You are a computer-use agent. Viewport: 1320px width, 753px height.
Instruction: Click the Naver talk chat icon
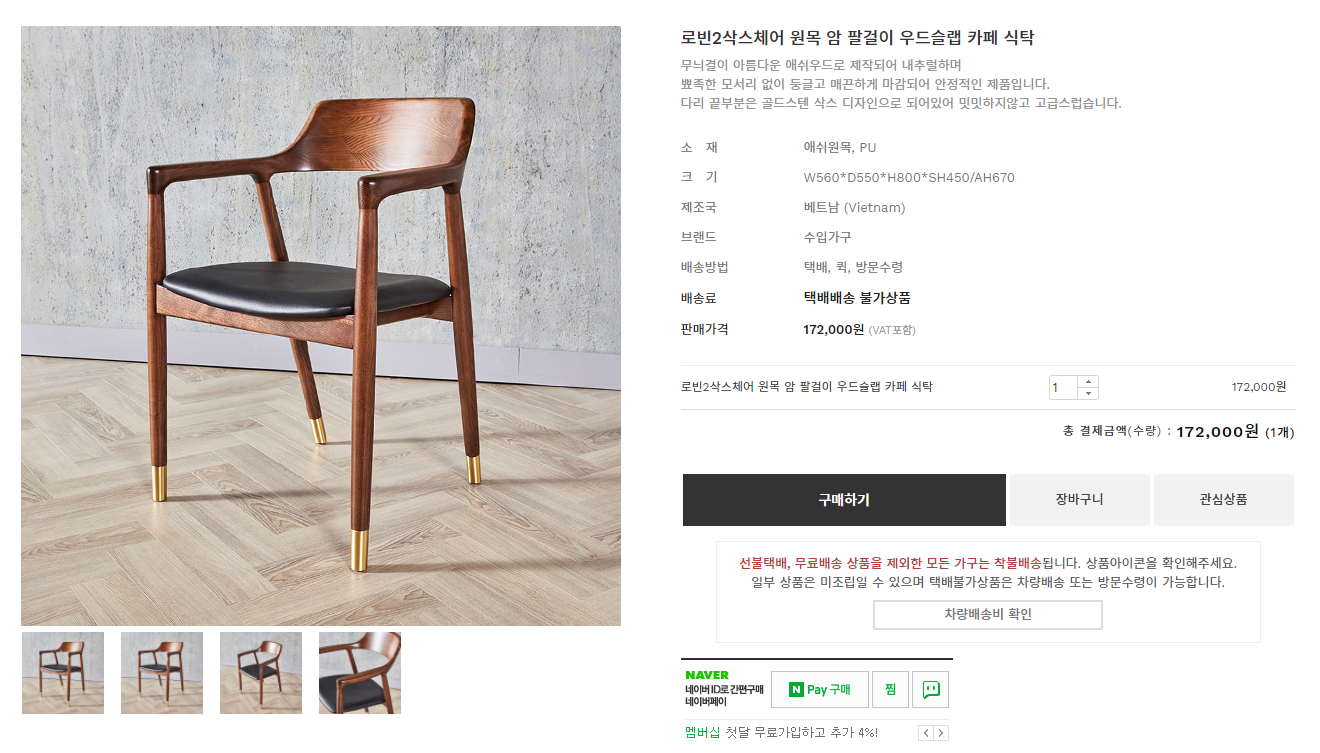click(x=930, y=689)
